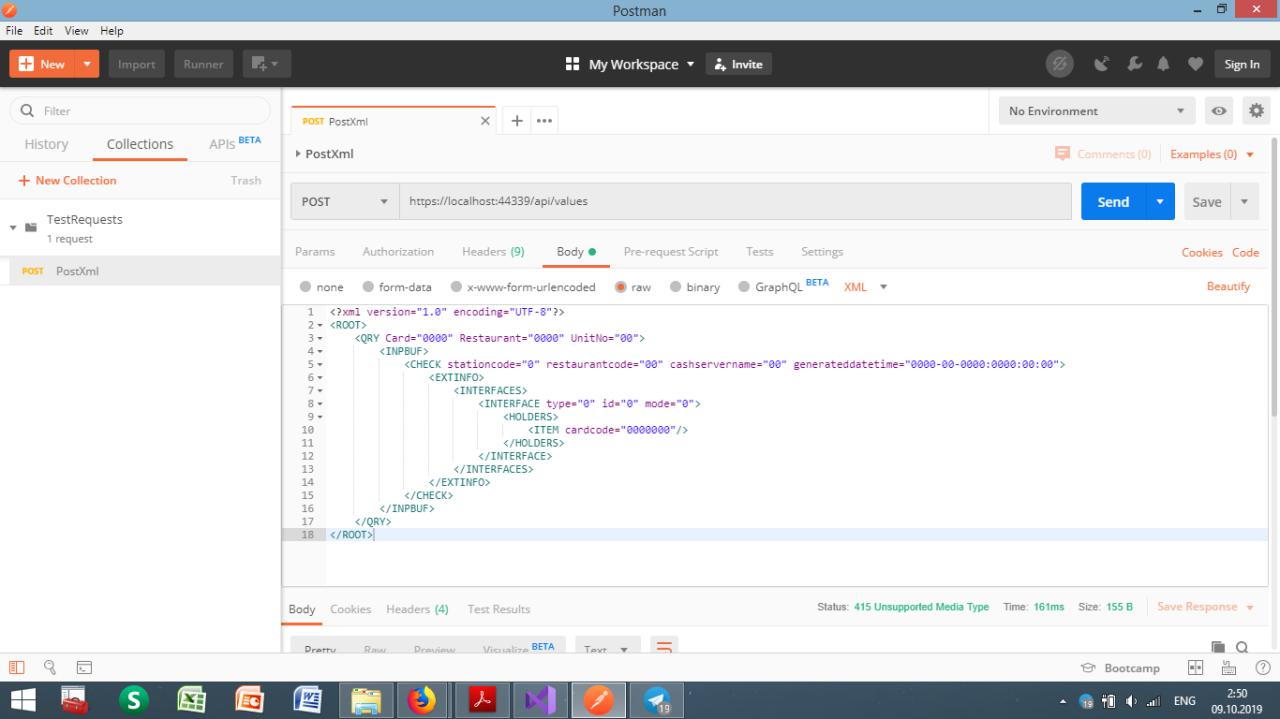Image resolution: width=1280 pixels, height=719 pixels.
Task: Open the Headers (9) request tab
Action: (493, 251)
